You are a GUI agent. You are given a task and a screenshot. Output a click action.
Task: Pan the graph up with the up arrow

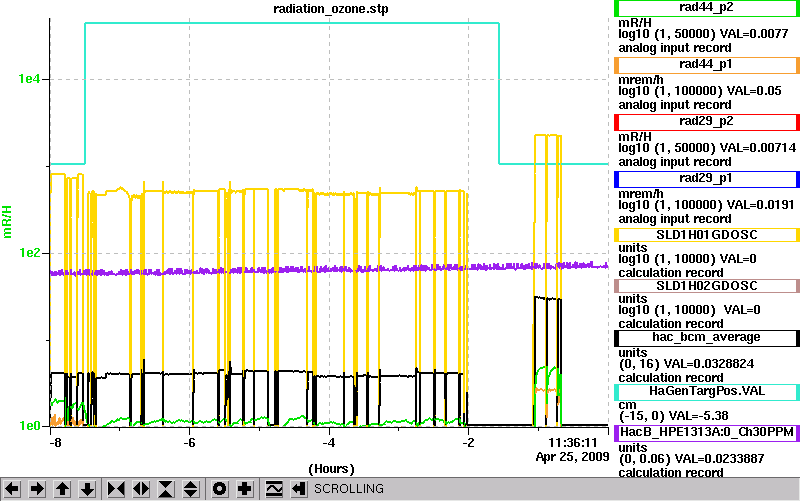click(x=63, y=489)
